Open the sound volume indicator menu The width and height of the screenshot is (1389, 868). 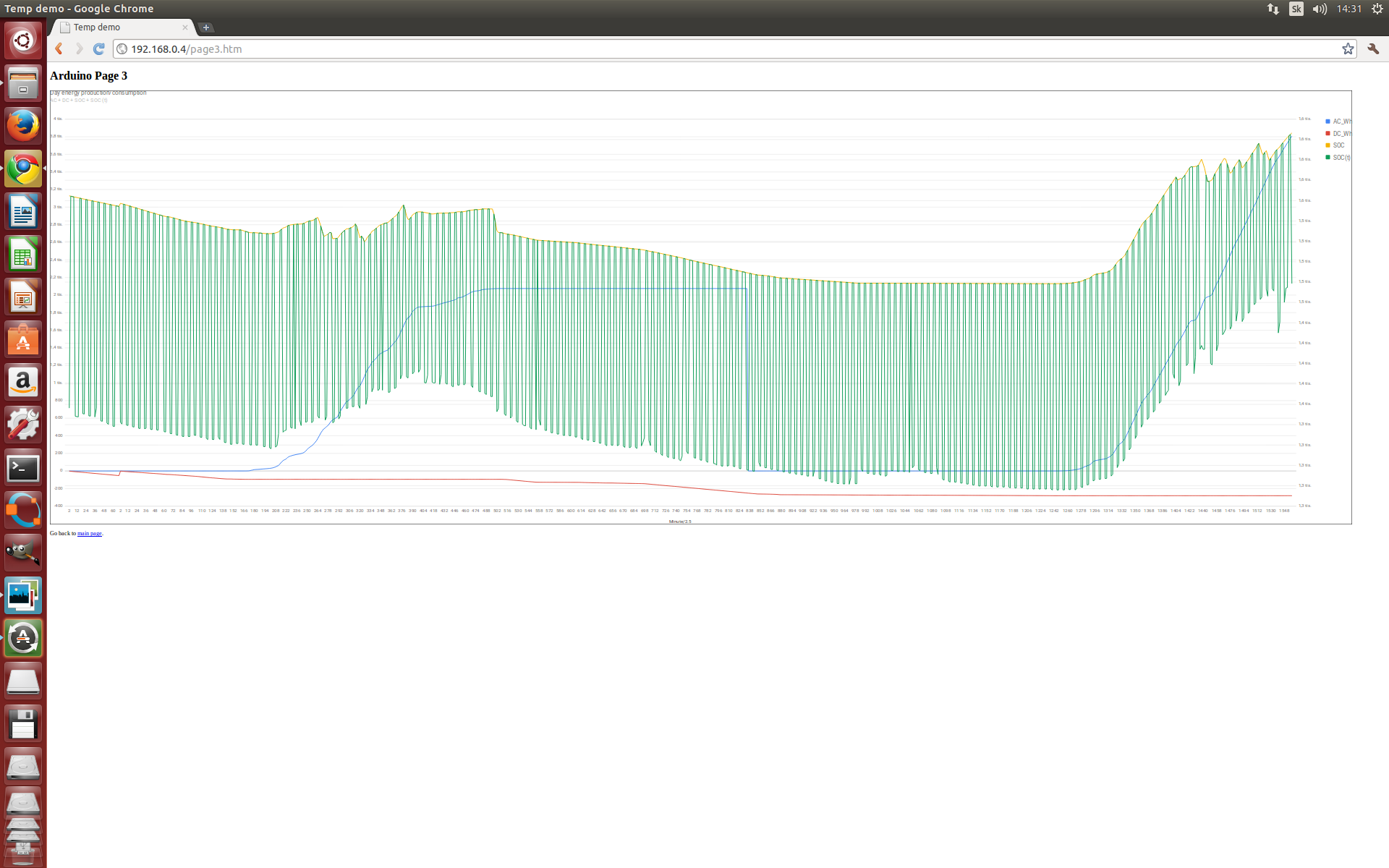(x=1320, y=9)
